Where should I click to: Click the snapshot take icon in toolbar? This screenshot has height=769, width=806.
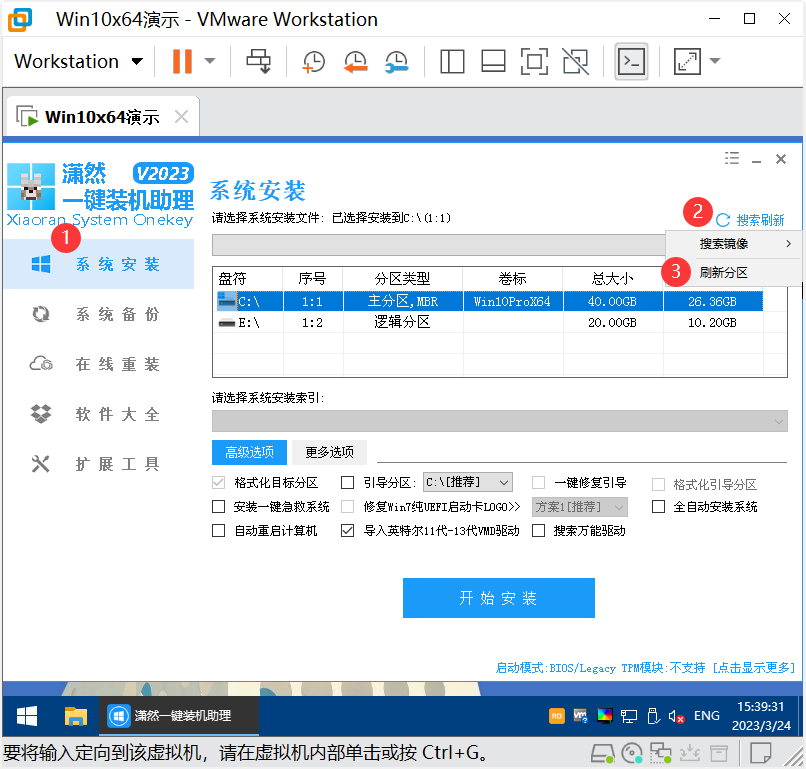(313, 62)
